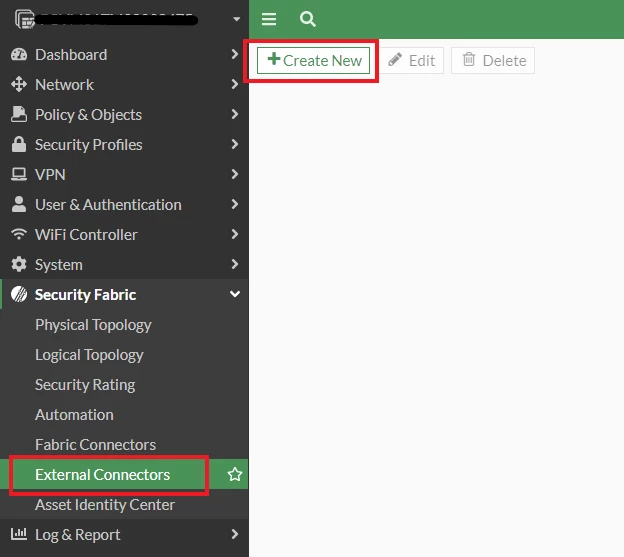This screenshot has width=624, height=557.
Task: Click the device icon beside hostname
Action: (24, 19)
